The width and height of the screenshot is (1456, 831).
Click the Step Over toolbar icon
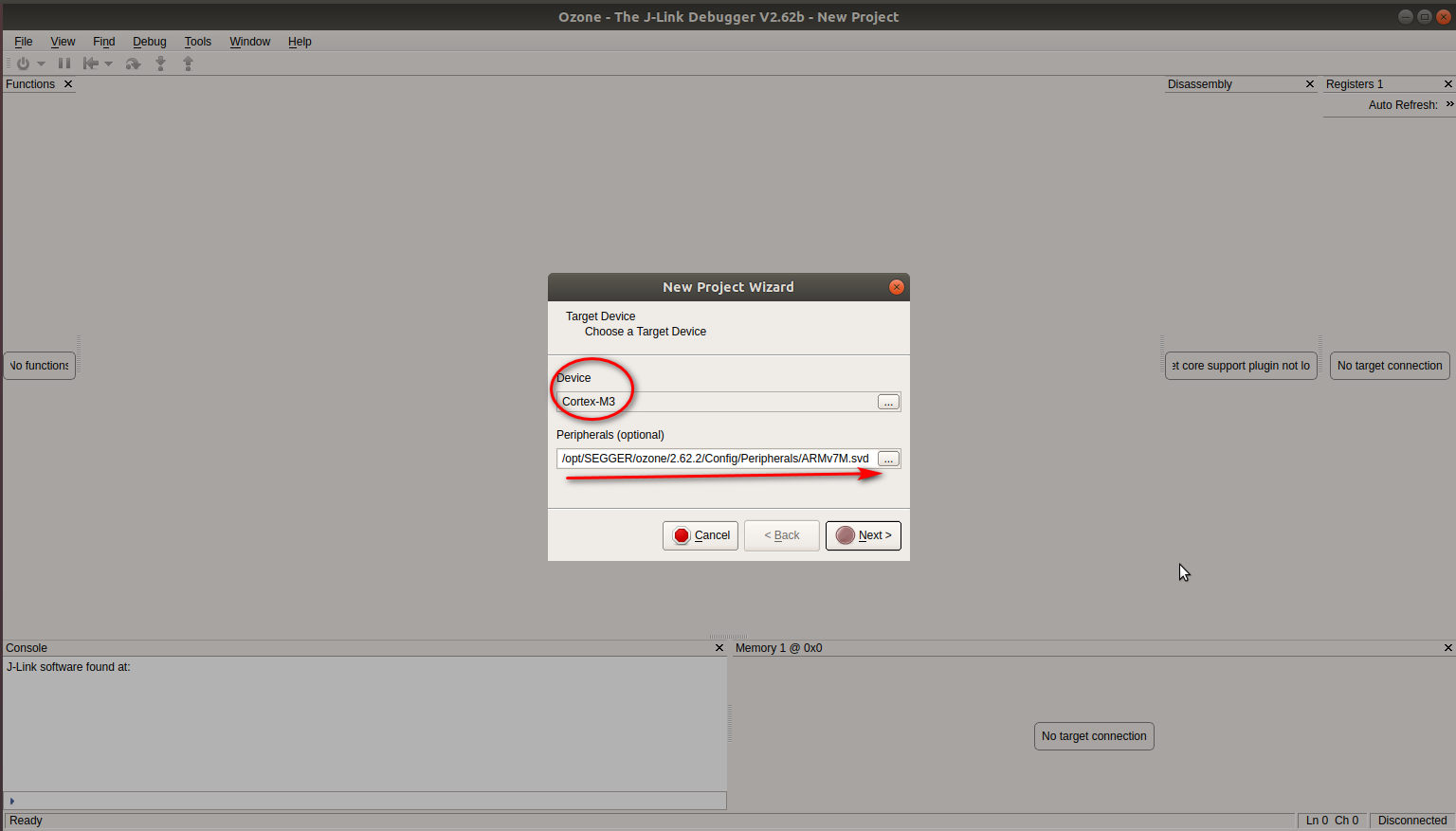click(x=133, y=63)
